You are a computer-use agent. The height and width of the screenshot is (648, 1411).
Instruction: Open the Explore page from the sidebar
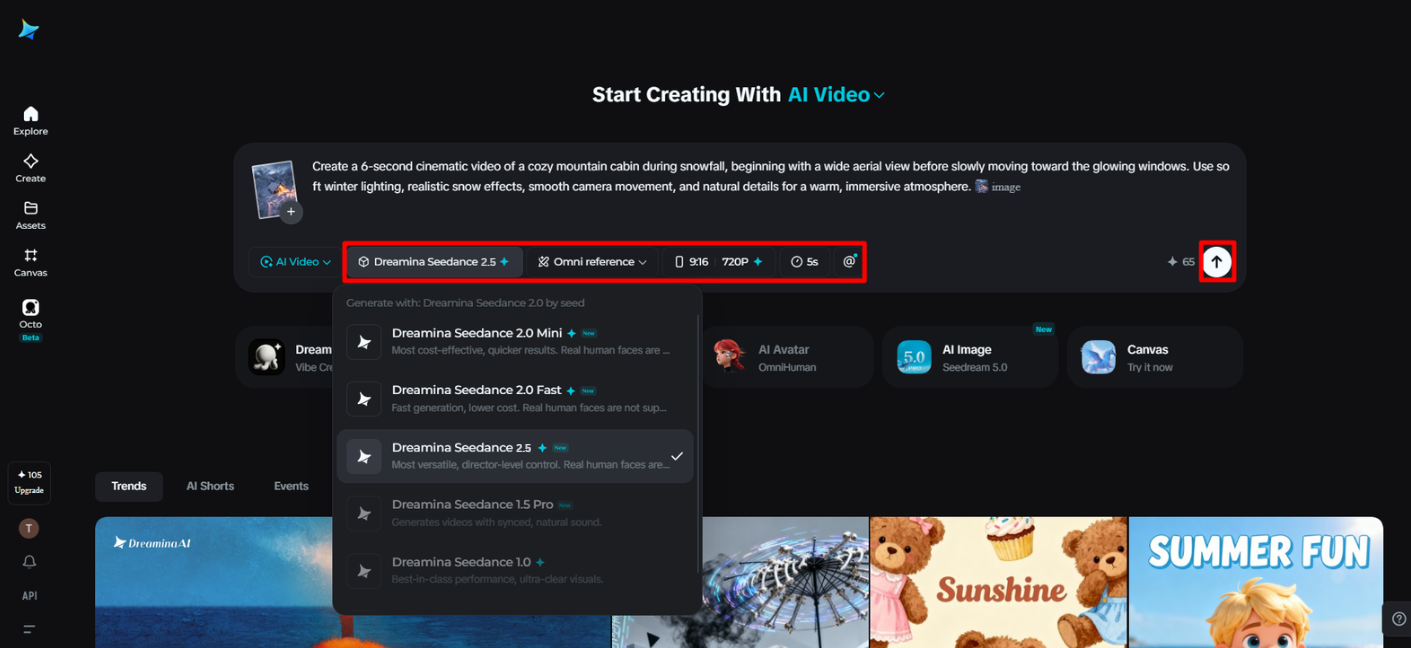[x=30, y=121]
